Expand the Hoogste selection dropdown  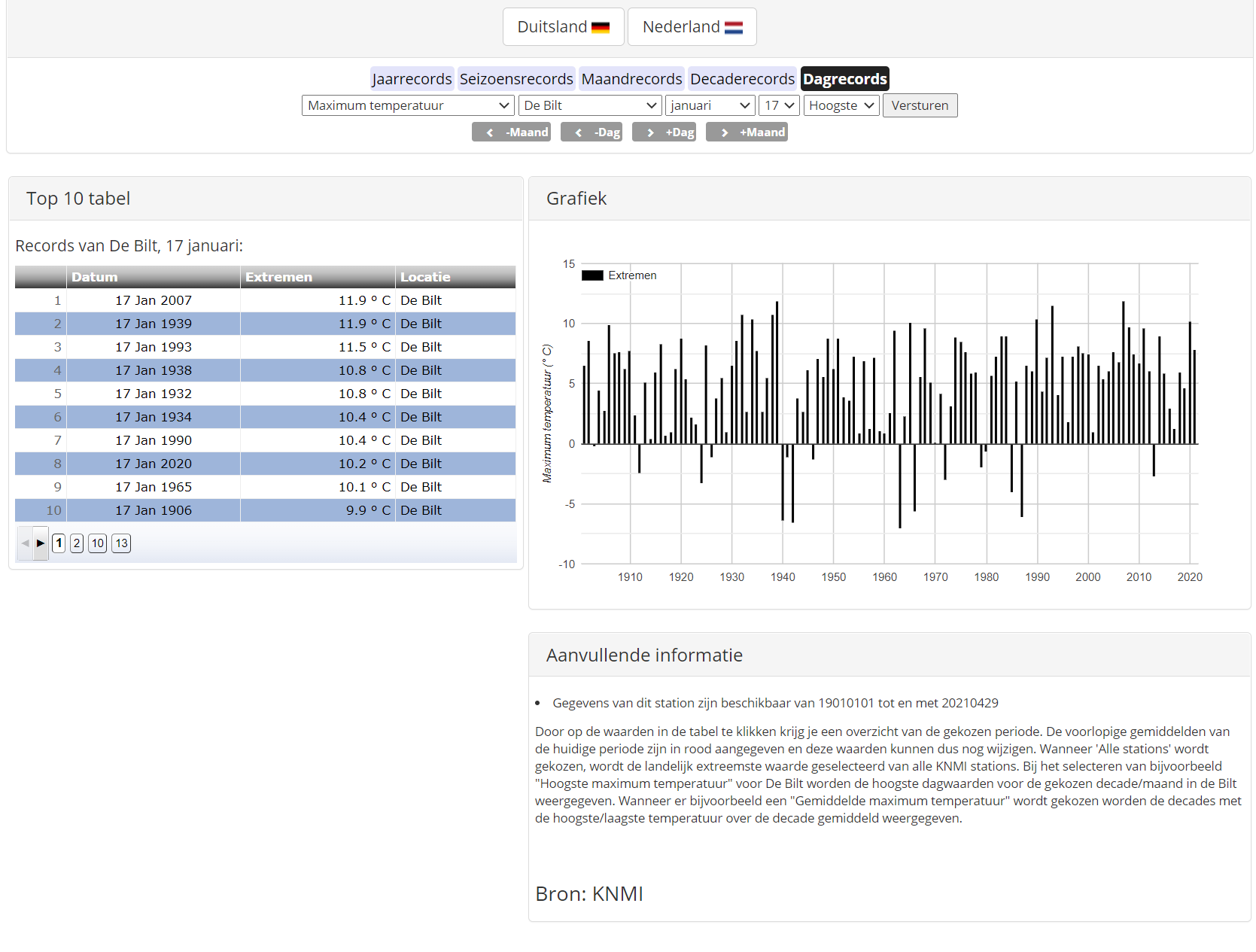pyautogui.click(x=841, y=105)
